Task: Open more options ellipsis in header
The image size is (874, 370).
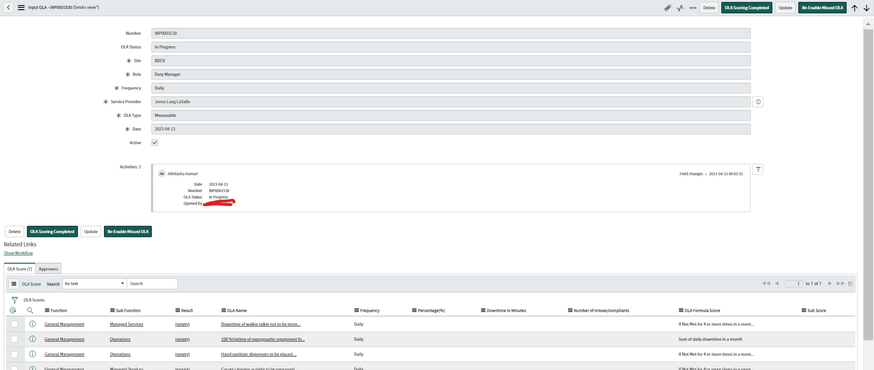Action: coord(693,8)
